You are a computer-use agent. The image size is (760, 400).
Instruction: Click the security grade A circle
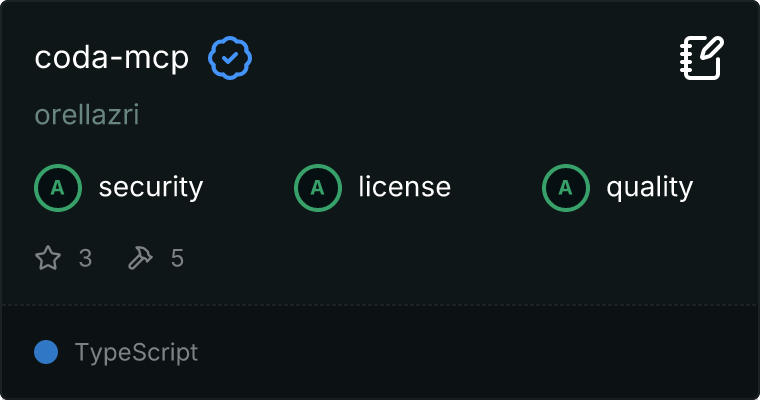coord(58,187)
